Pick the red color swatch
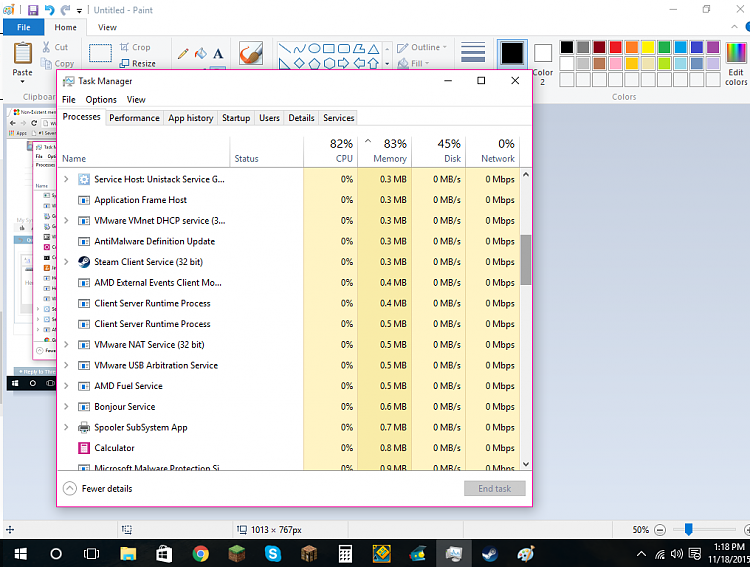The image size is (750, 567). pyautogui.click(x=616, y=47)
